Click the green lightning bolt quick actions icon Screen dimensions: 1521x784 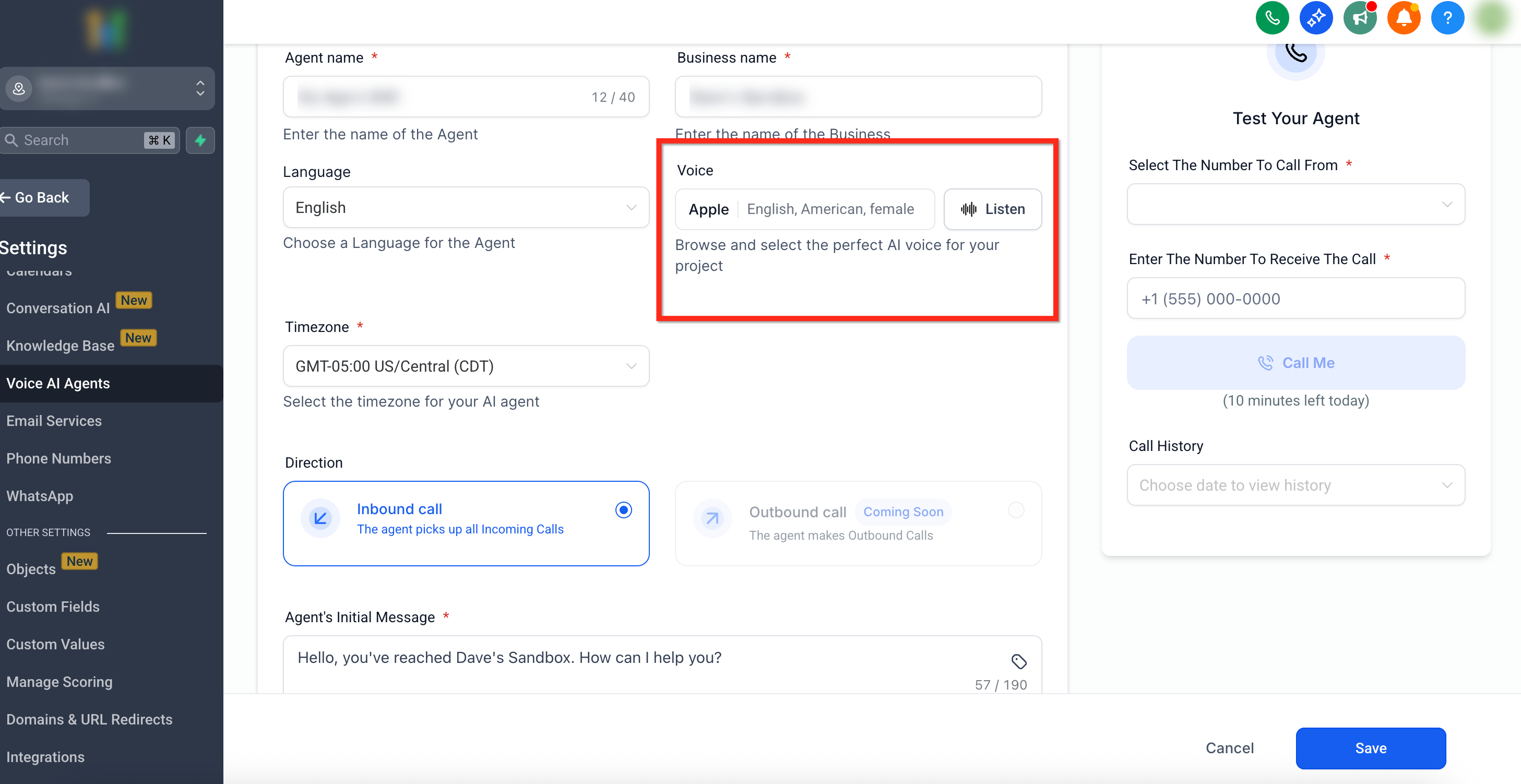200,140
